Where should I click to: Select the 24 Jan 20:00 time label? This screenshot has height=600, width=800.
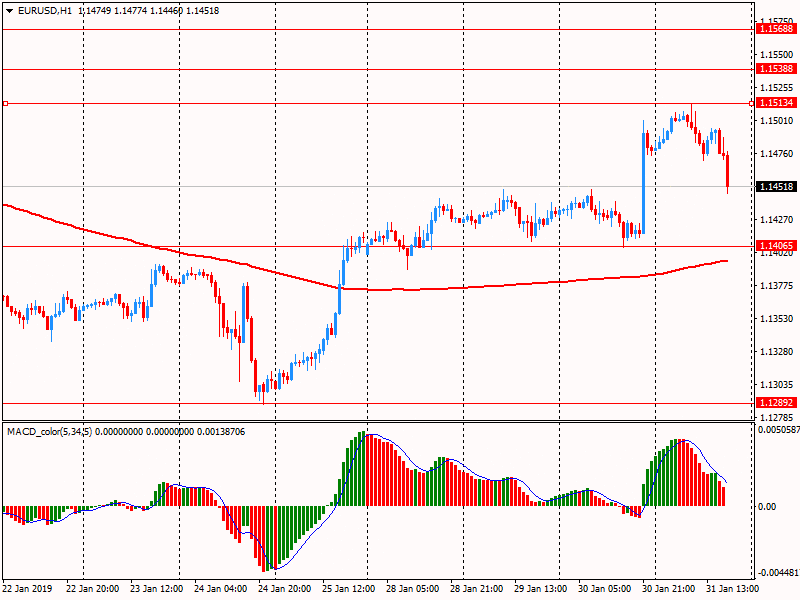pos(285,588)
